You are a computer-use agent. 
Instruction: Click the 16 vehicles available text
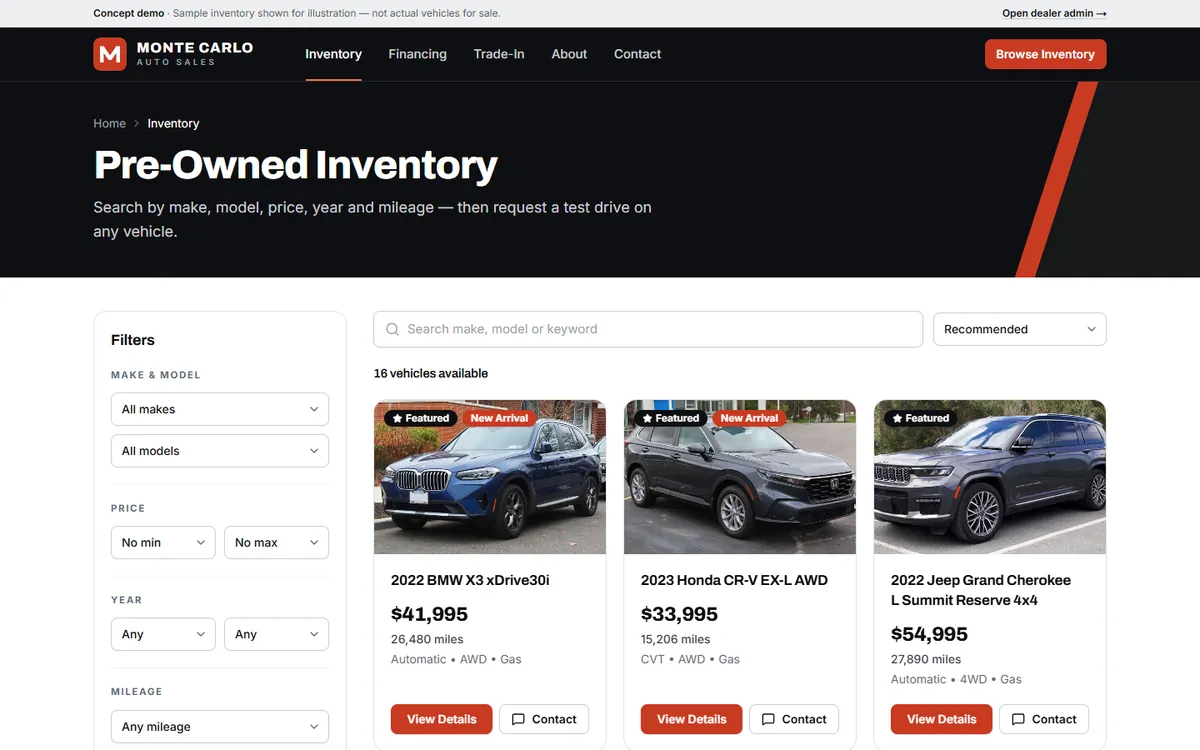pos(431,373)
